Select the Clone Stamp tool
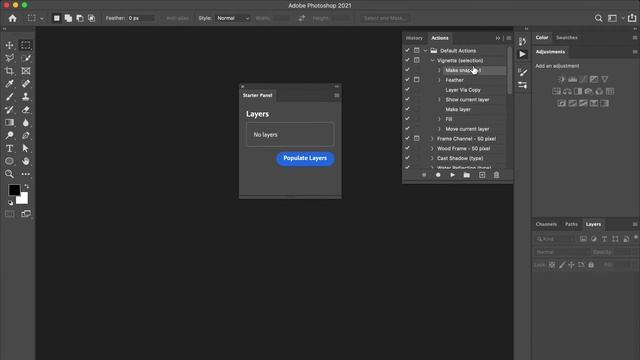Screen dimensions: 640x360 click(26, 97)
